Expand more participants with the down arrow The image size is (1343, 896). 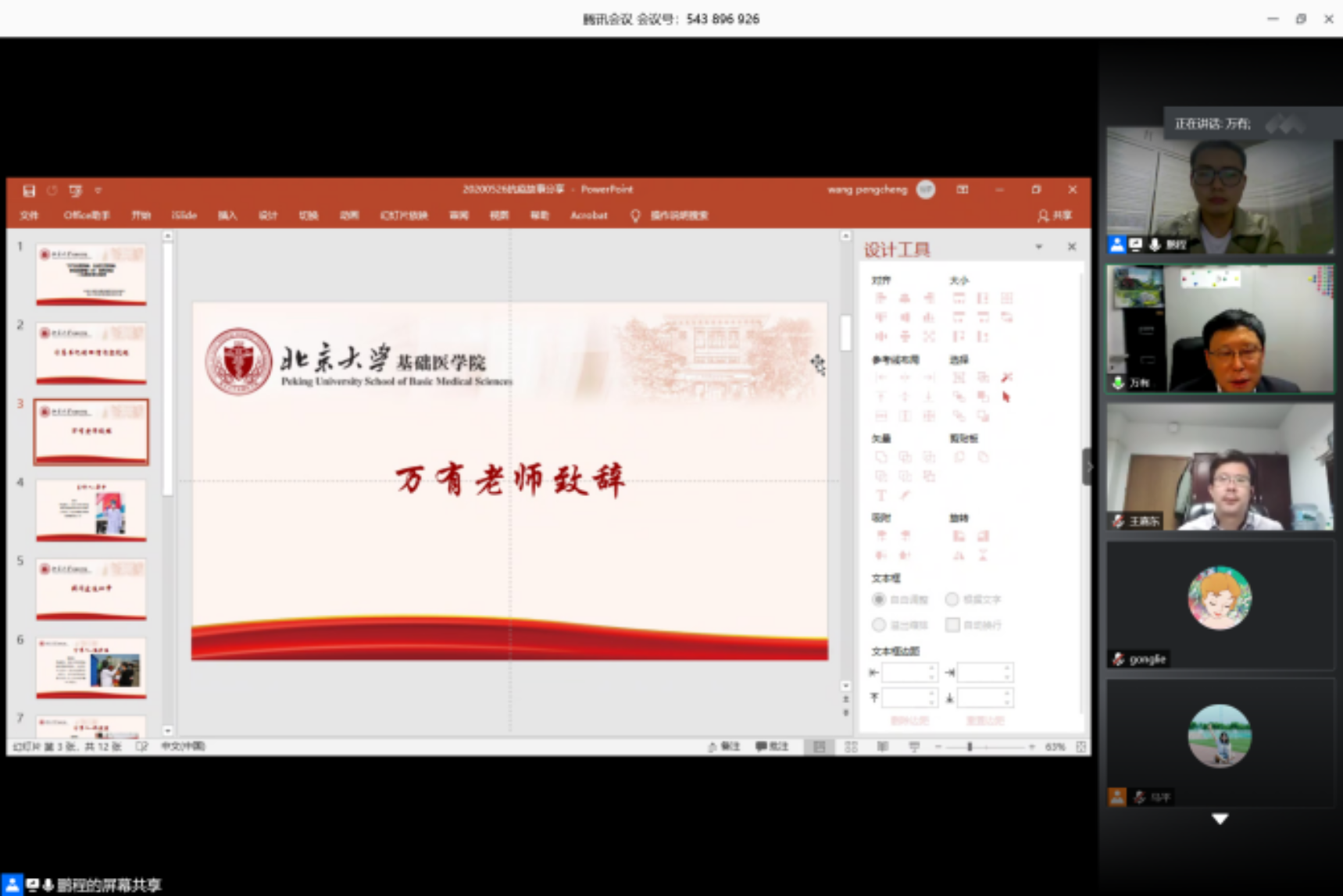[1220, 819]
